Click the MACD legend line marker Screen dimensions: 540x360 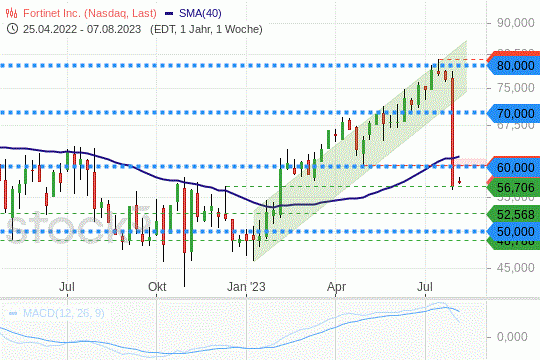(13, 313)
